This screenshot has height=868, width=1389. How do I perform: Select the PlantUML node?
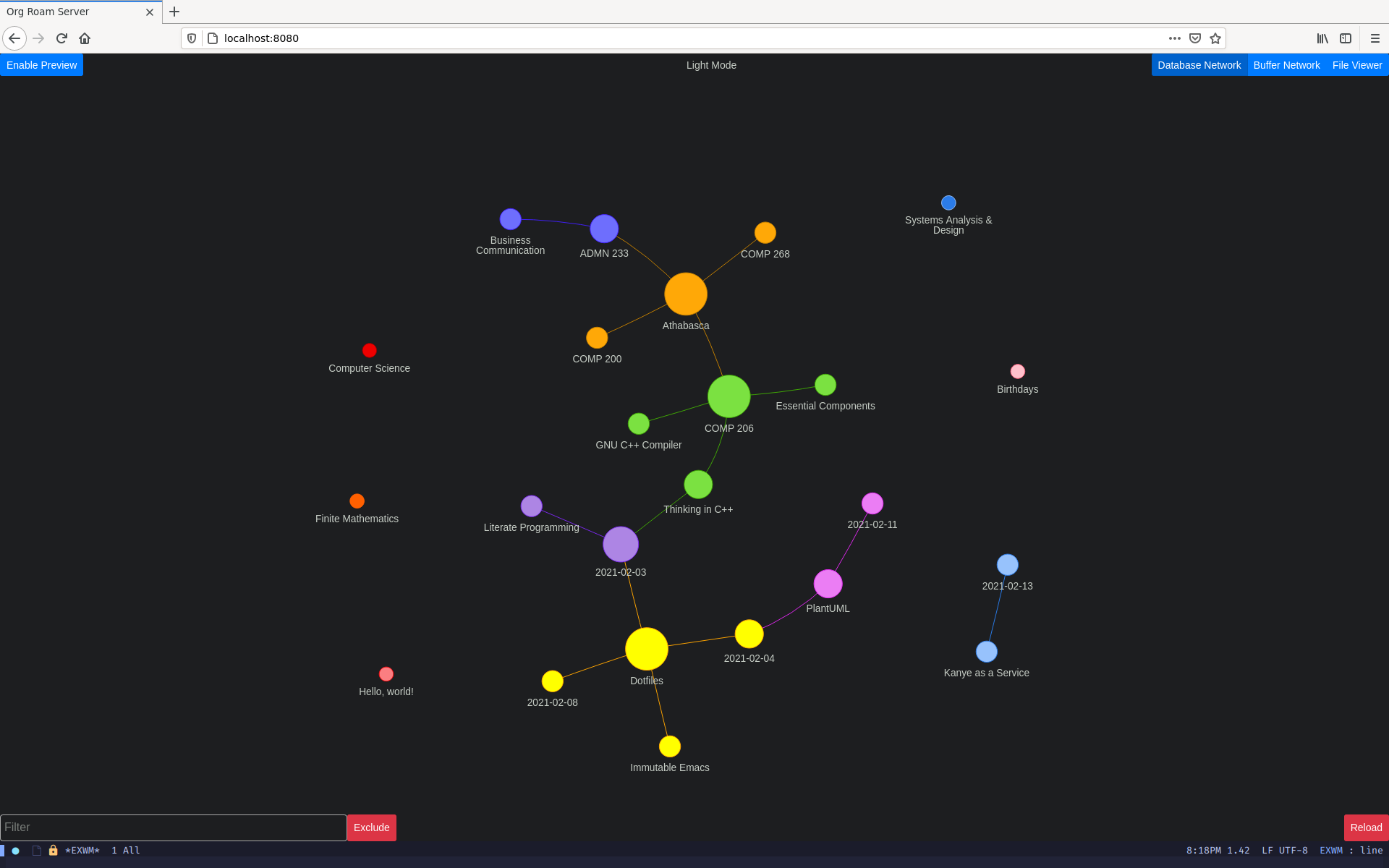click(x=828, y=583)
